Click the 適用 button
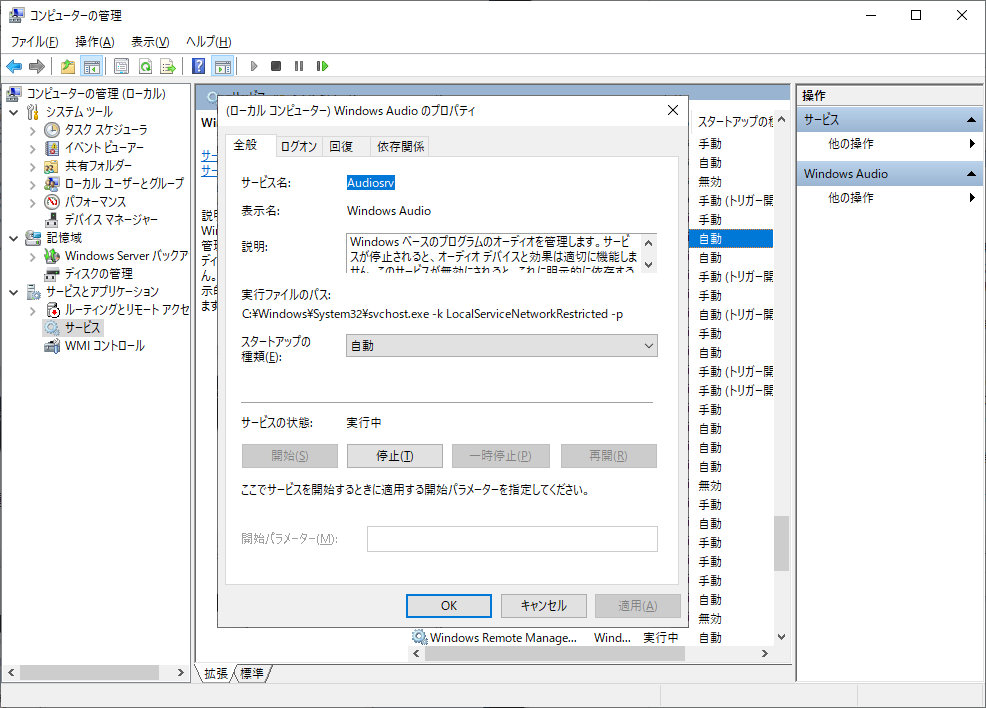This screenshot has width=986, height=708. tap(638, 606)
